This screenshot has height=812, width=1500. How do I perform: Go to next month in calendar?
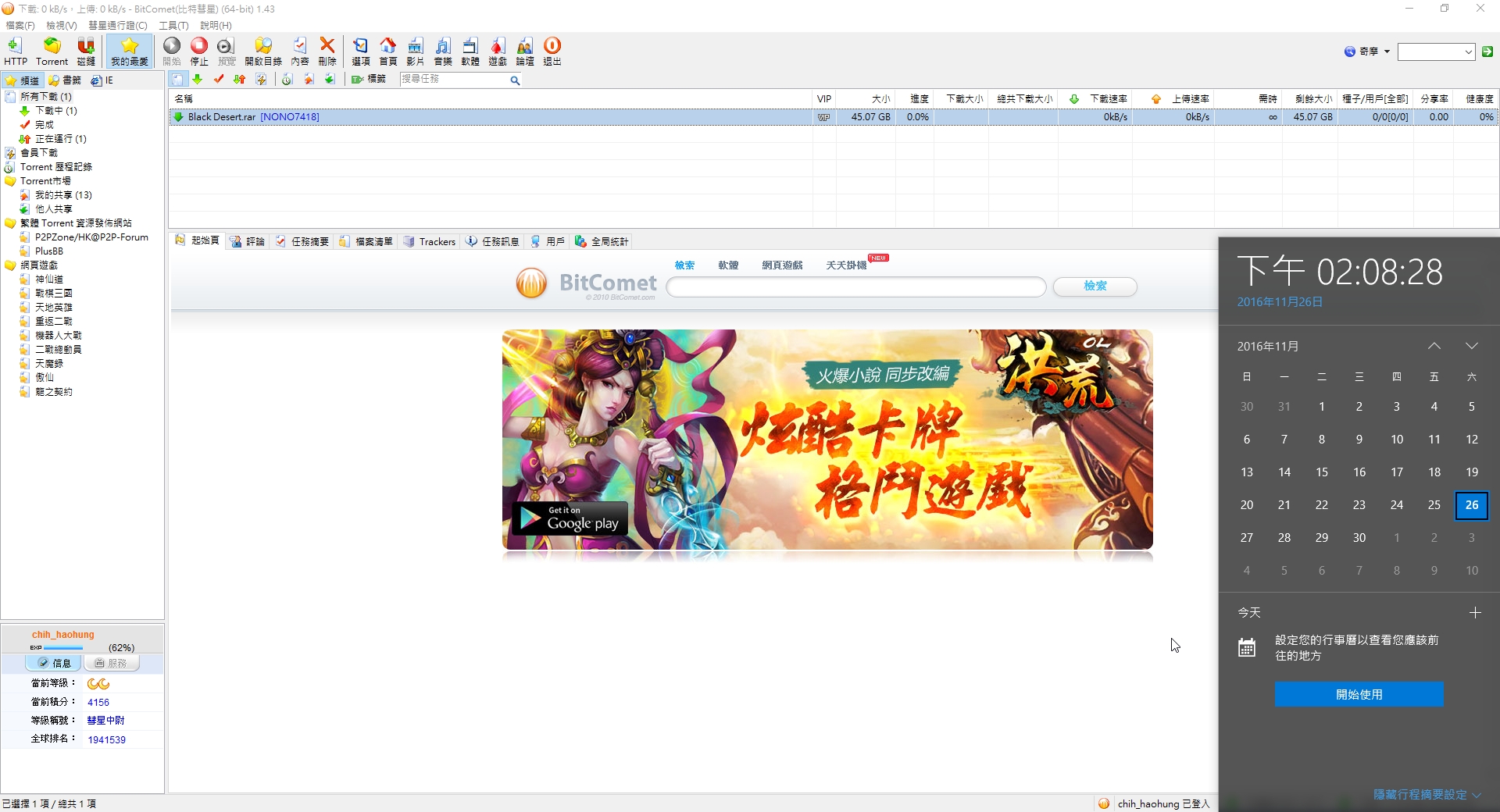tap(1472, 346)
